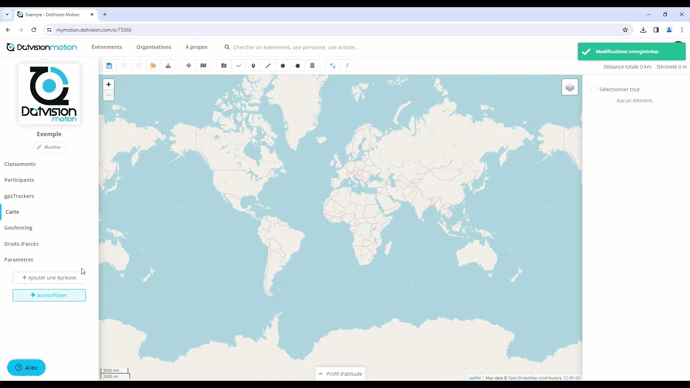This screenshot has height=388, width=690.
Task: Click the event search input field
Action: [x=296, y=47]
